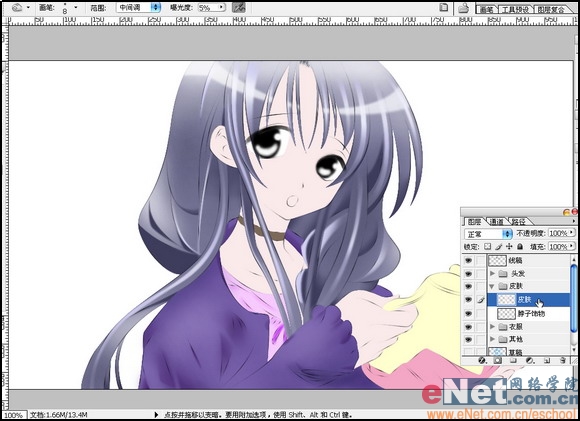This screenshot has width=580, height=421.
Task: Hide the 衣服 layer group
Action: pyautogui.click(x=468, y=327)
